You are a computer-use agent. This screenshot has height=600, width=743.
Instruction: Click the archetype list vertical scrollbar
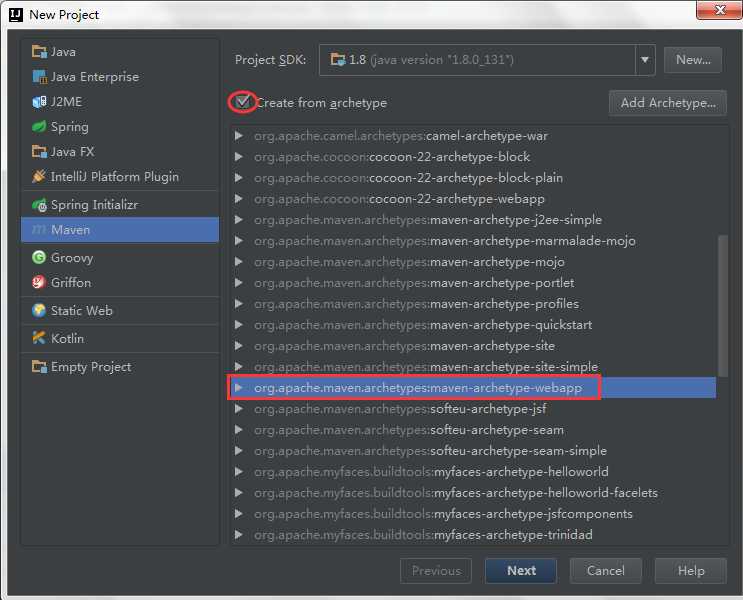tap(722, 306)
